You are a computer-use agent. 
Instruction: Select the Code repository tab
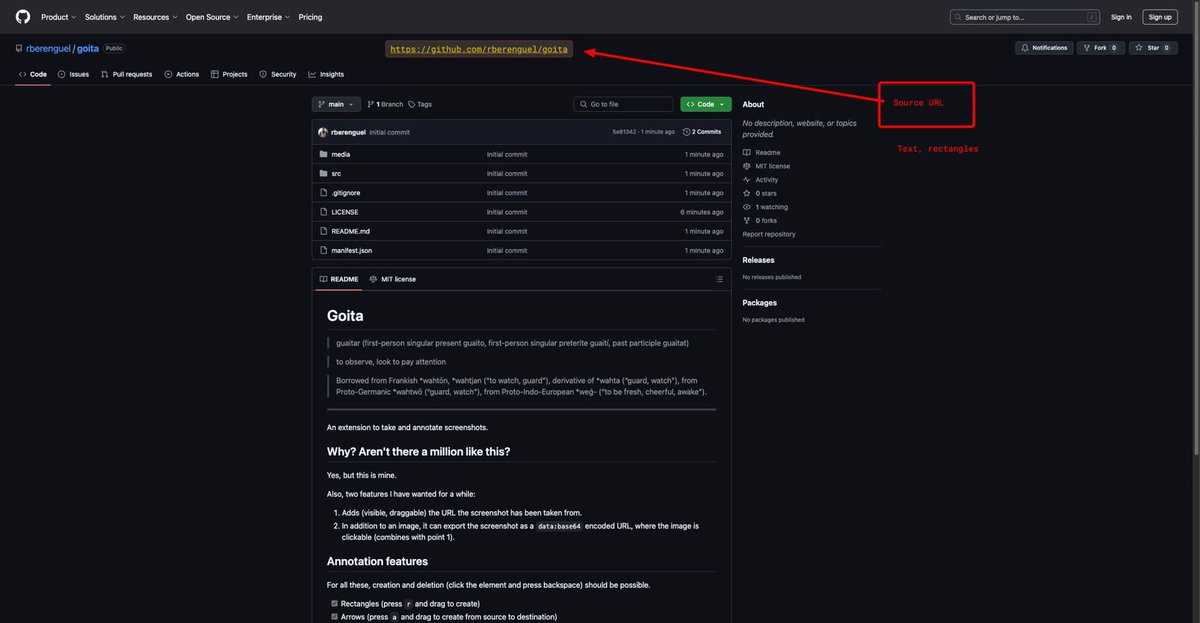click(32, 74)
